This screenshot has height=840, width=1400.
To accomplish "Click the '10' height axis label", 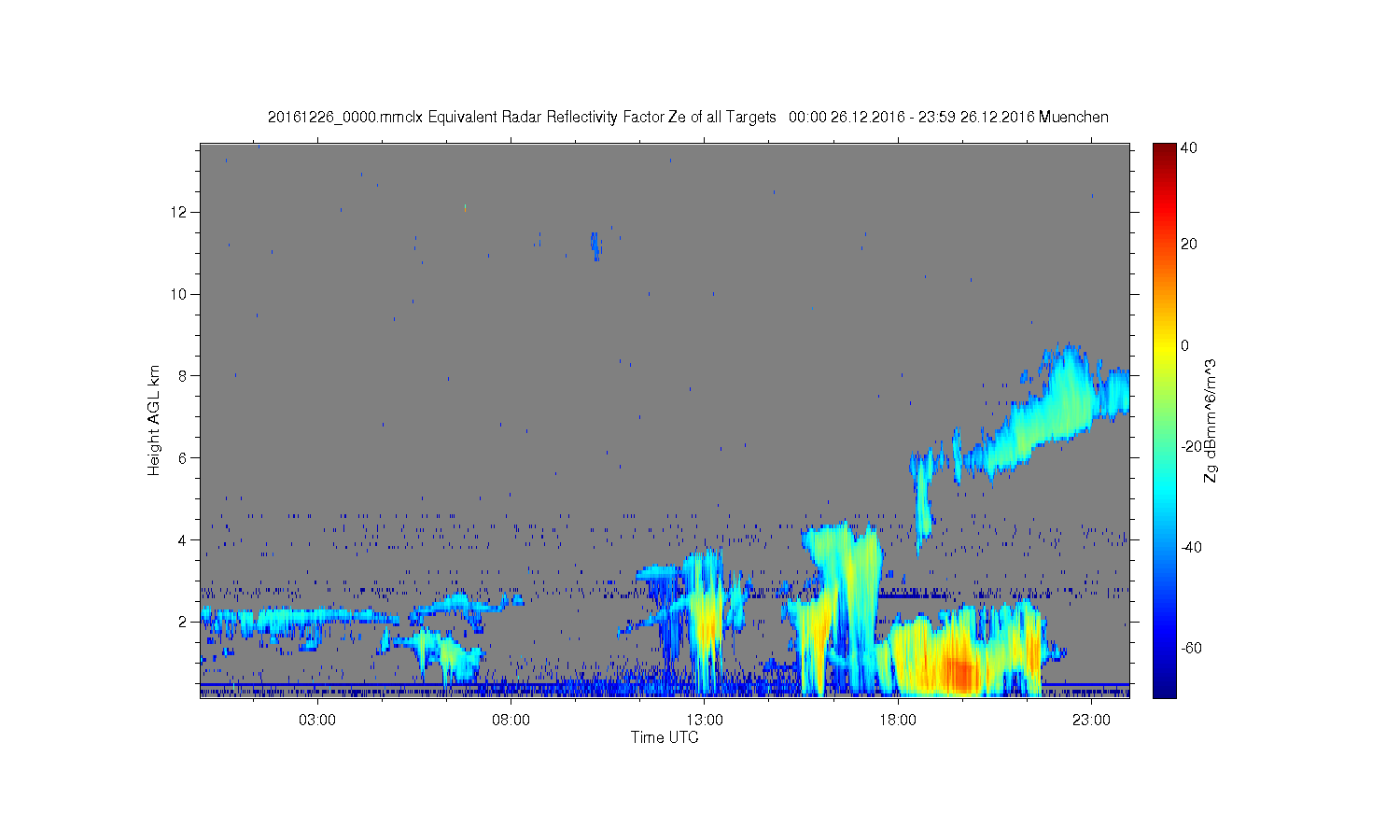I will tap(180, 294).
